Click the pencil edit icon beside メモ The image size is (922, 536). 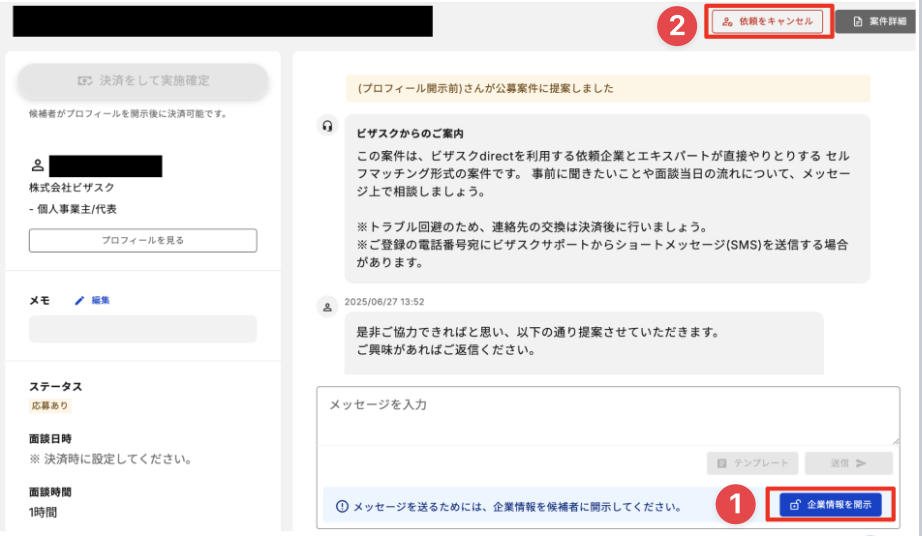pyautogui.click(x=79, y=300)
